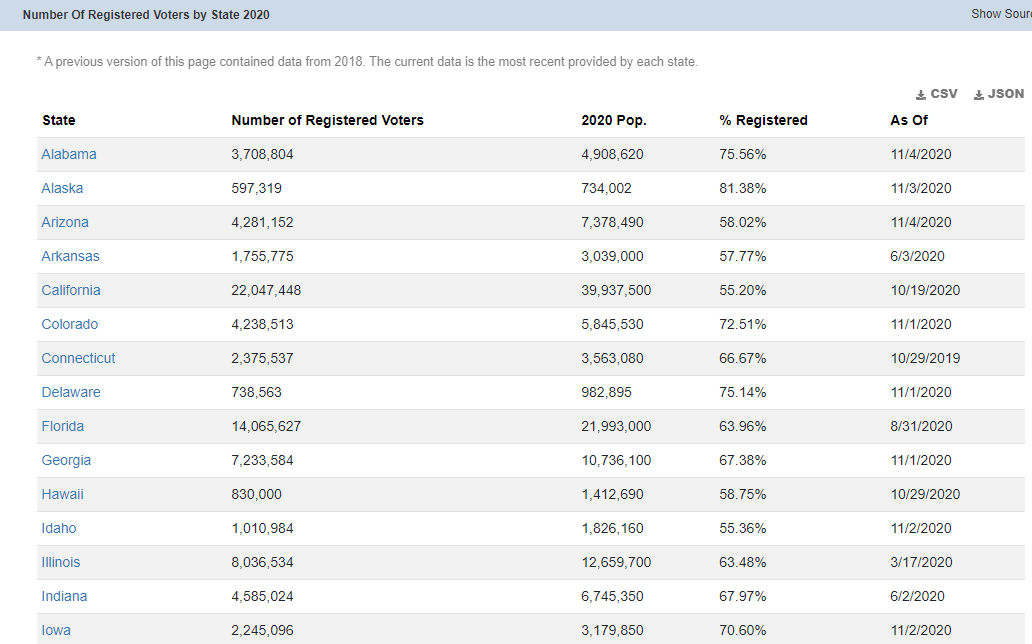Open the Delaware state link
Image resolution: width=1032 pixels, height=644 pixels.
pyautogui.click(x=71, y=392)
